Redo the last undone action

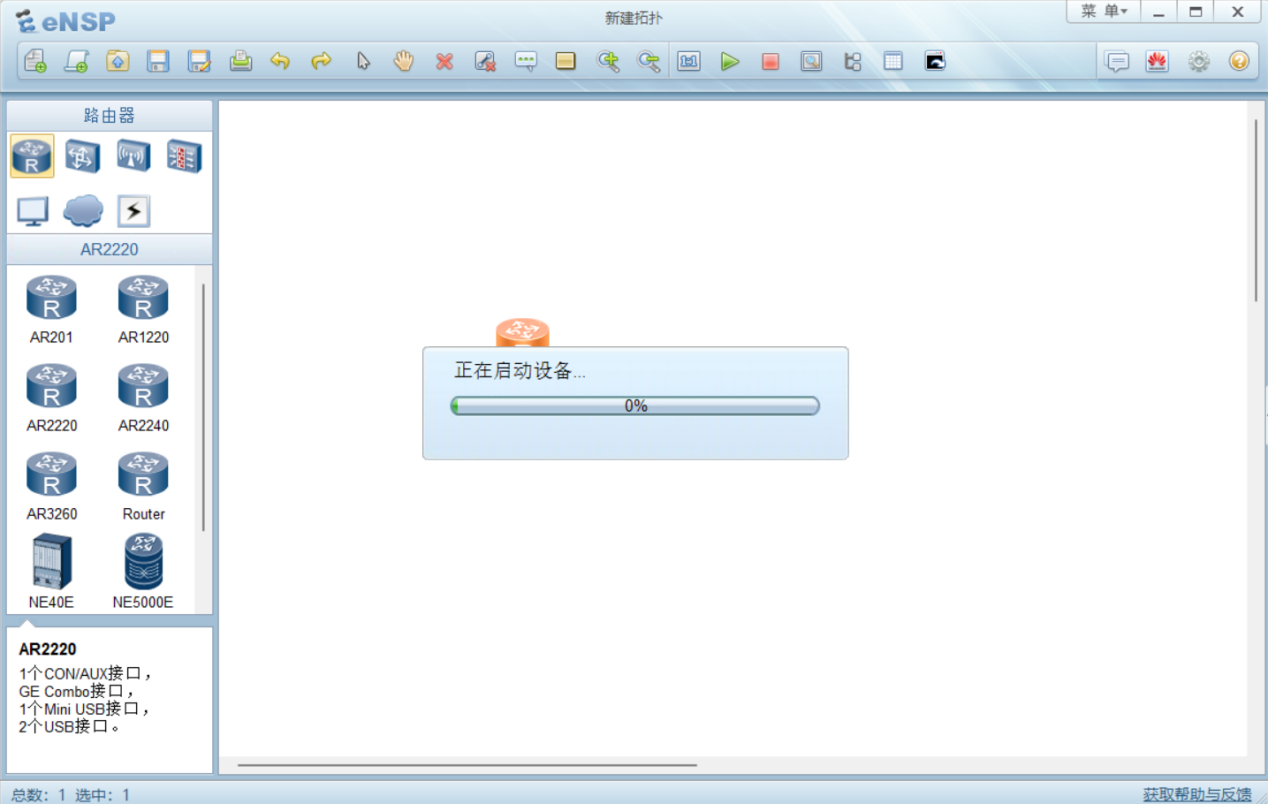pos(321,61)
